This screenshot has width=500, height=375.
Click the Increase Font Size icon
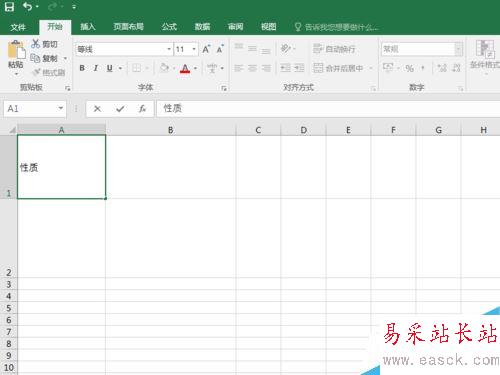tap(206, 49)
